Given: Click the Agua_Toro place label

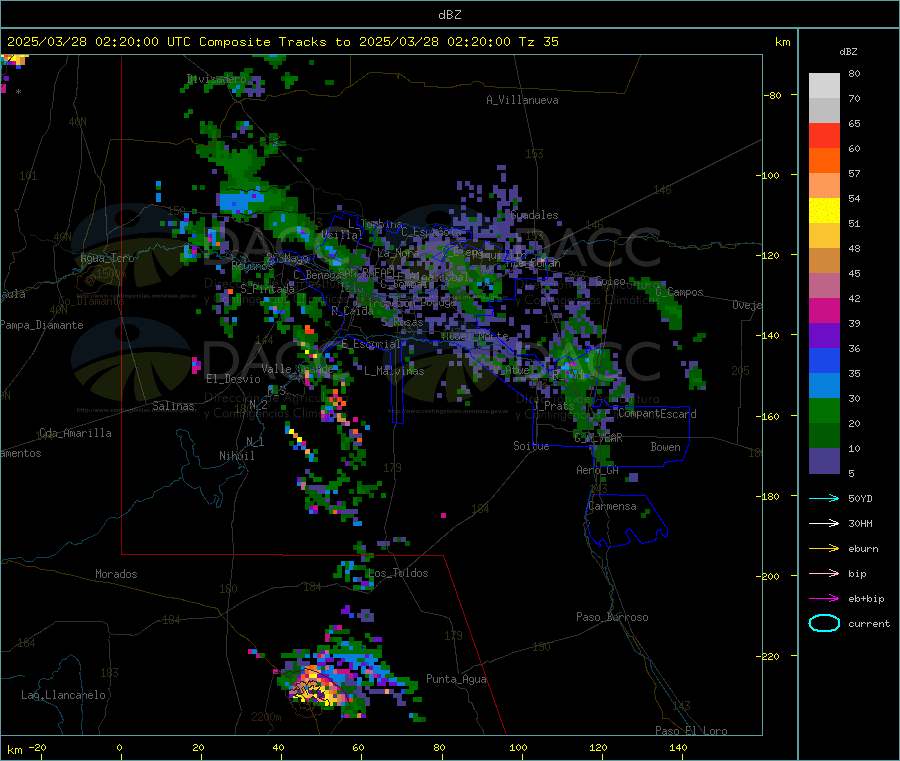Looking at the screenshot, I should coord(107,258).
